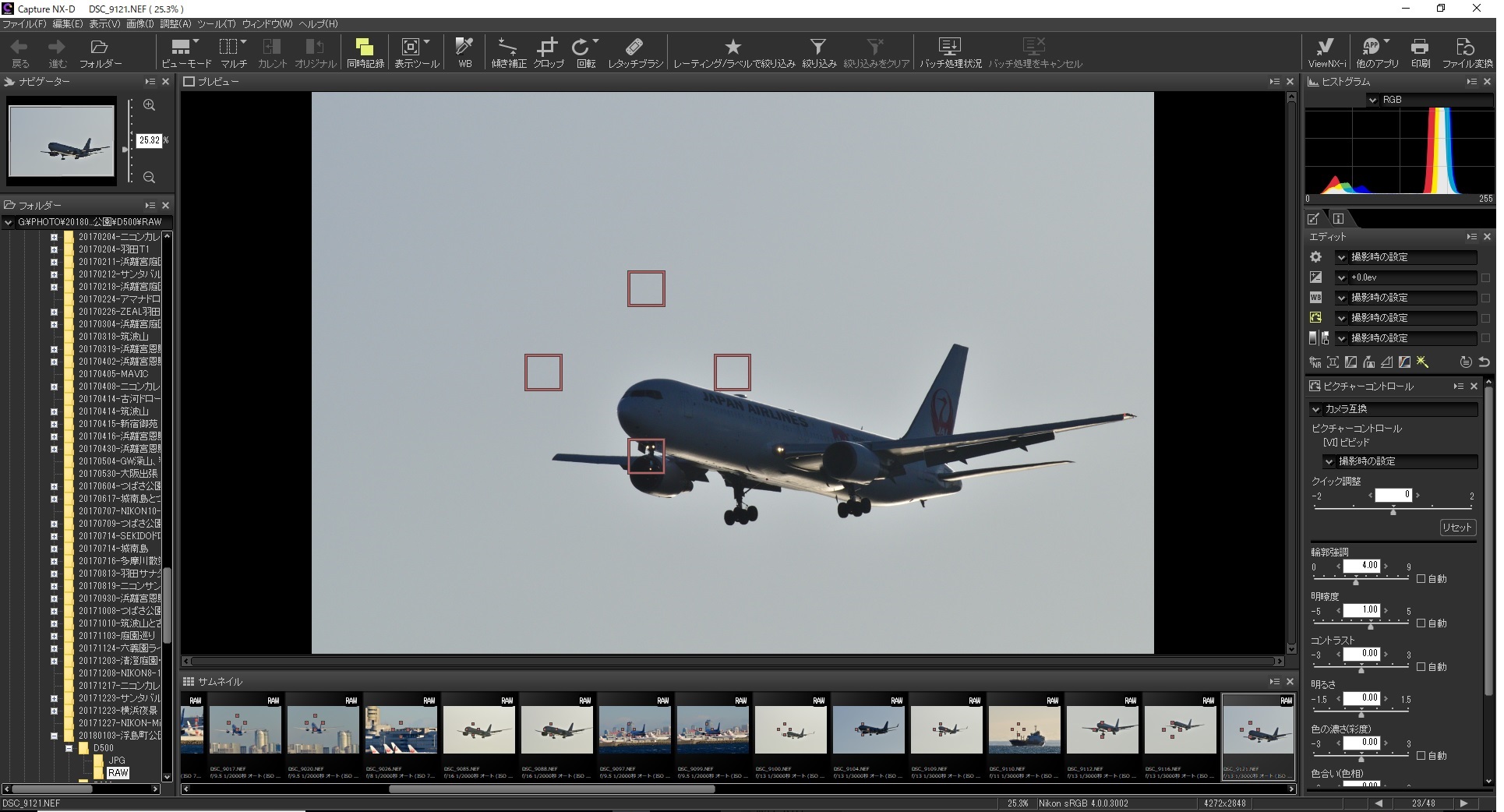The height and width of the screenshot is (812, 1504).
Task: Open the ファイル(F) menu
Action: [24, 24]
